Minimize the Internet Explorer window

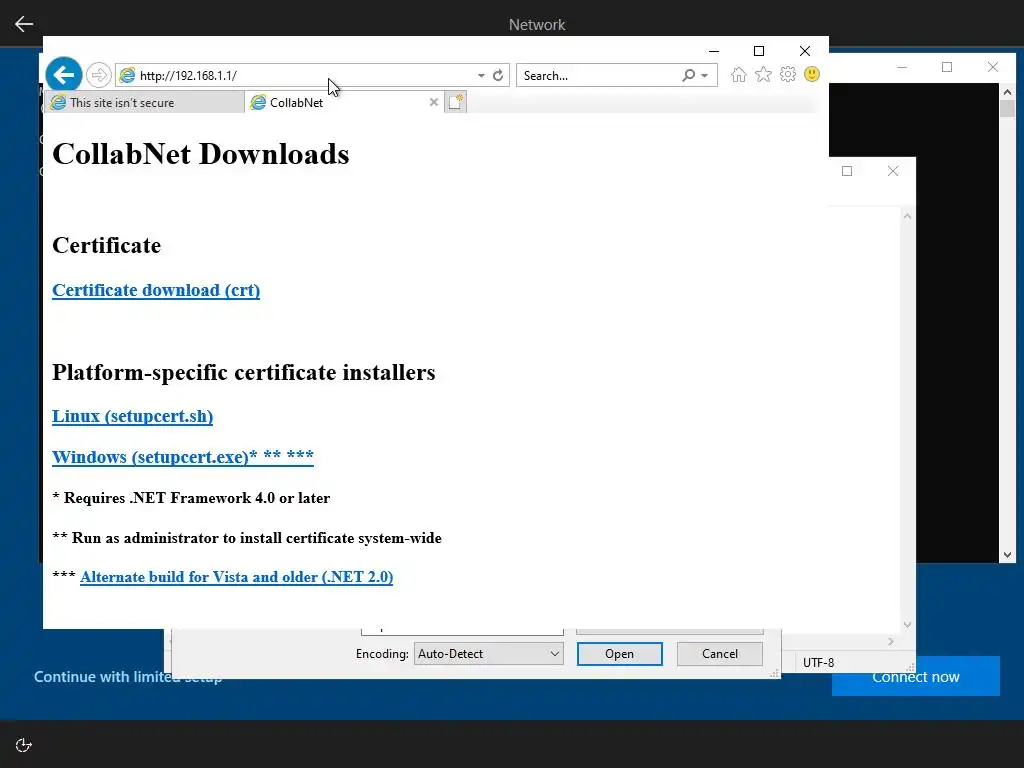pyautogui.click(x=714, y=51)
